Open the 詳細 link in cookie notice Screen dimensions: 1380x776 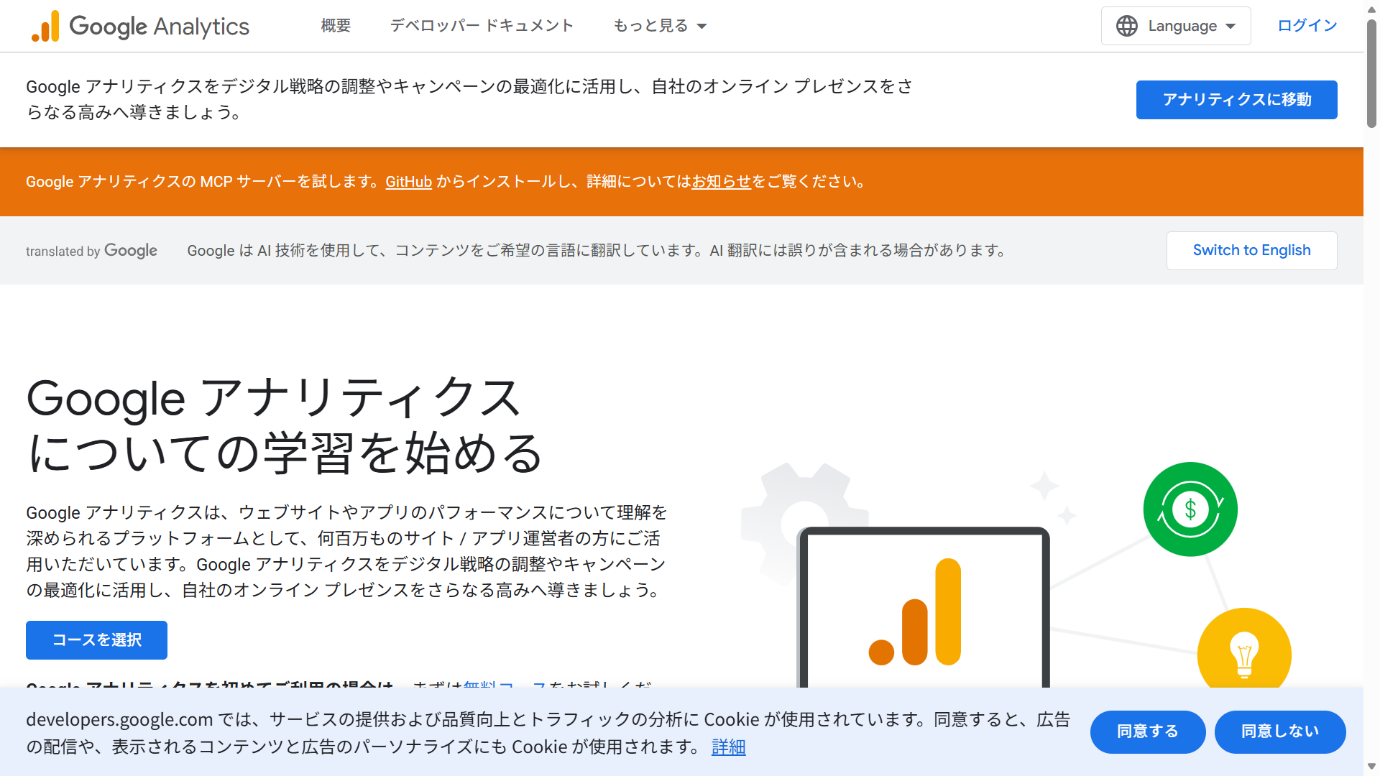729,747
